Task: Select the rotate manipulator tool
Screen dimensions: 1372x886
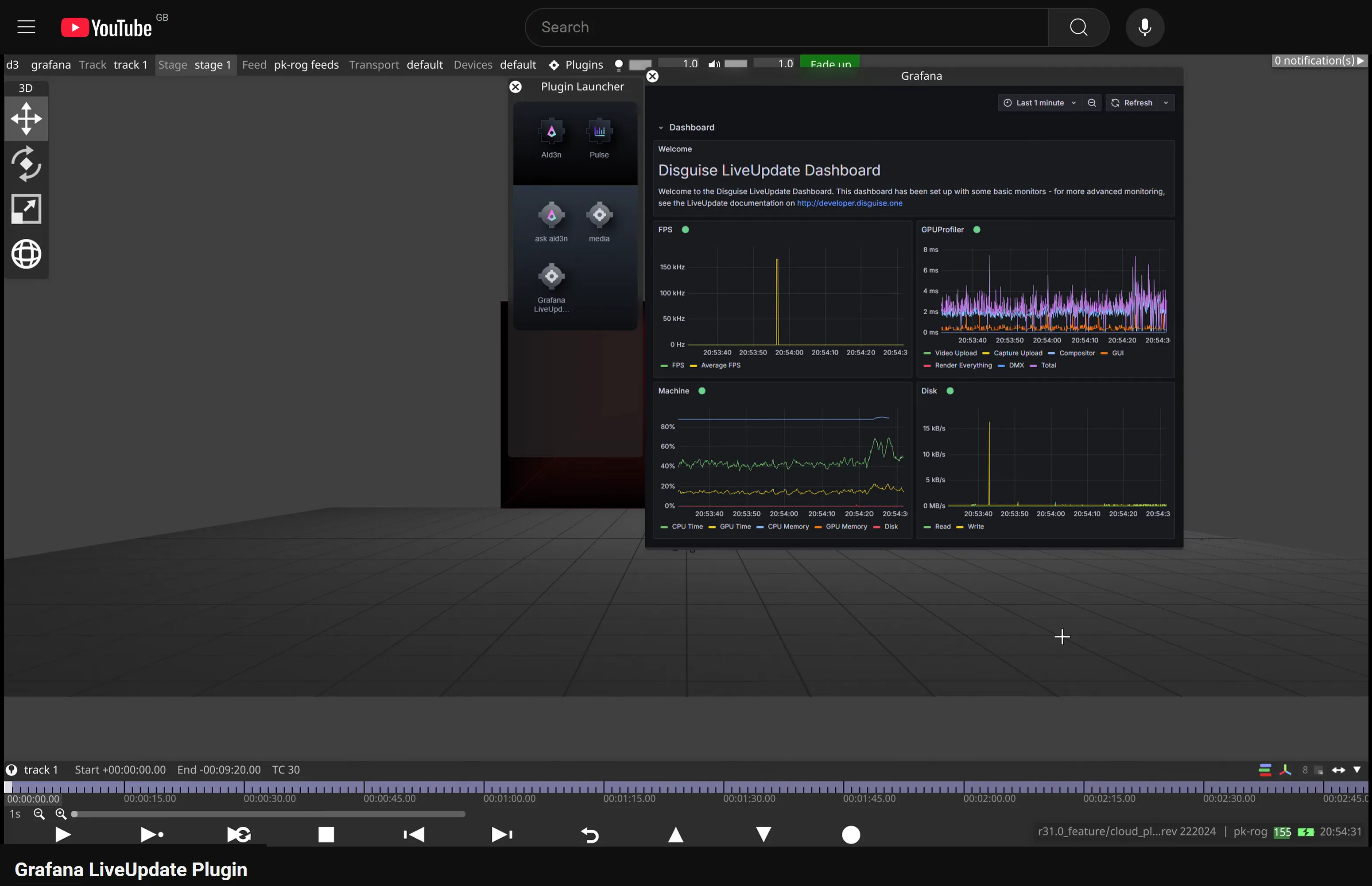Action: pos(26,163)
